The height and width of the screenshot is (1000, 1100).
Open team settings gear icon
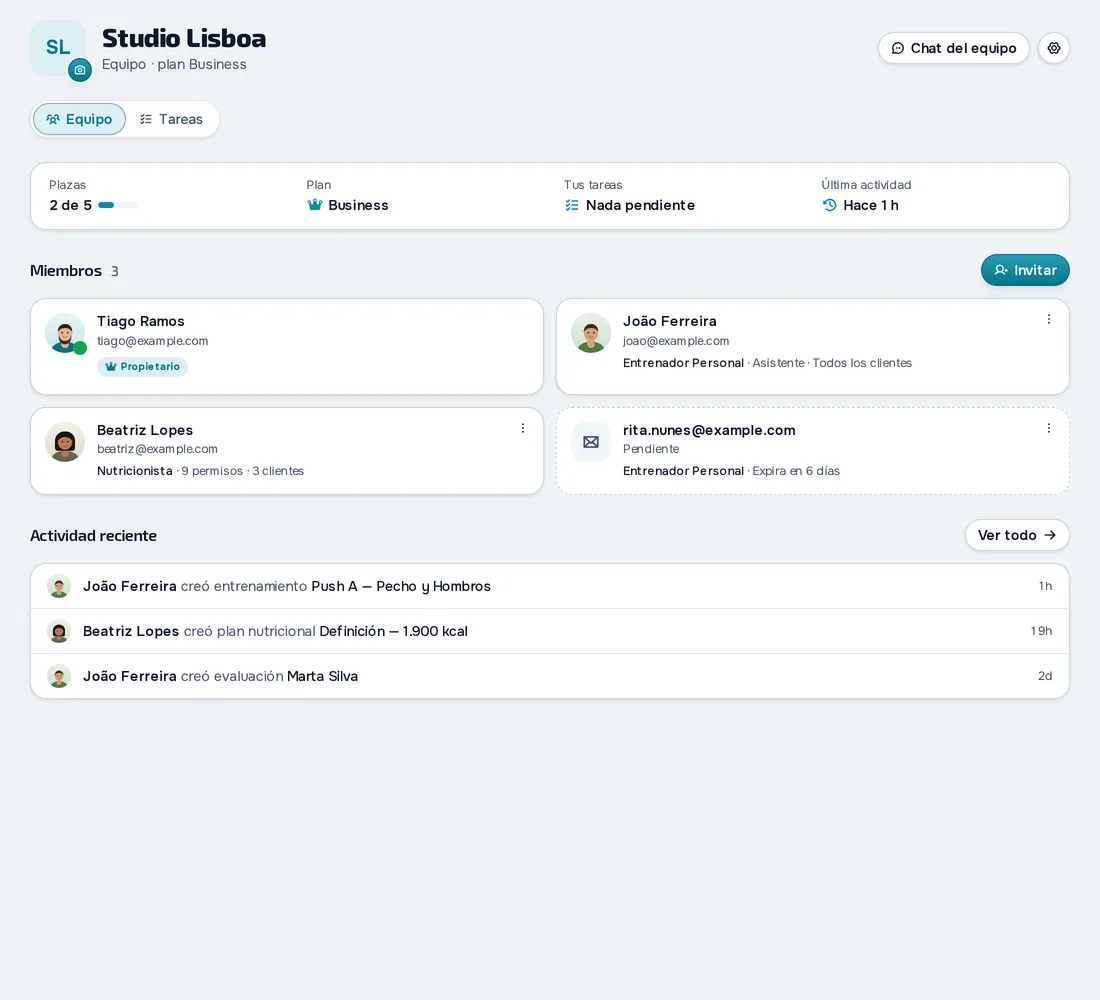(1054, 48)
